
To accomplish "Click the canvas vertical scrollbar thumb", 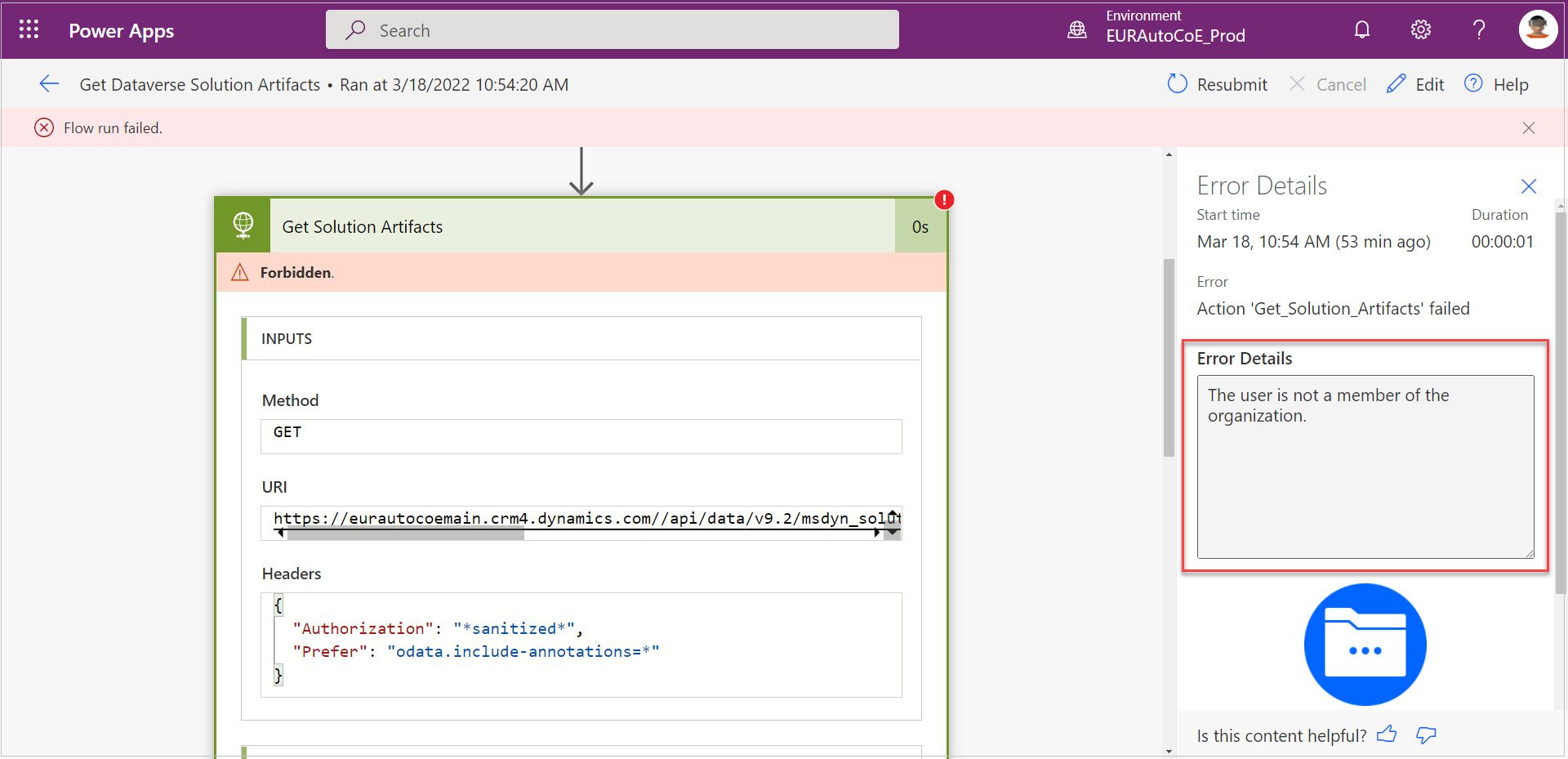I will pyautogui.click(x=1169, y=358).
